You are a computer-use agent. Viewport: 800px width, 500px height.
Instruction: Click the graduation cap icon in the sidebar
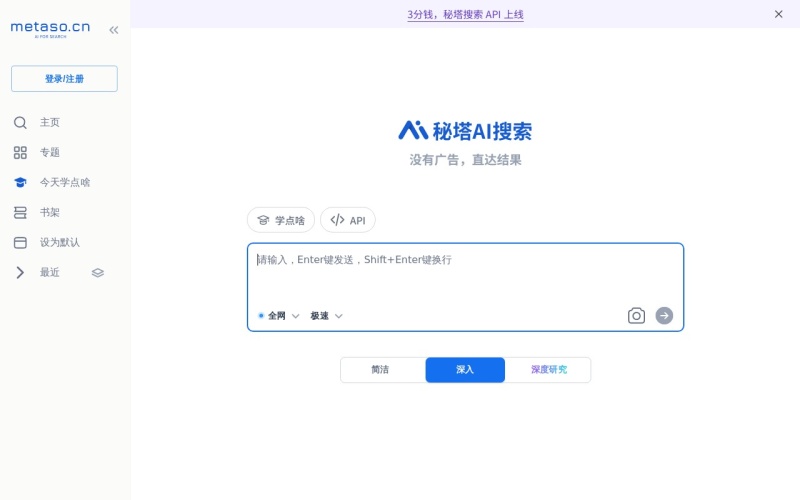click(x=20, y=182)
